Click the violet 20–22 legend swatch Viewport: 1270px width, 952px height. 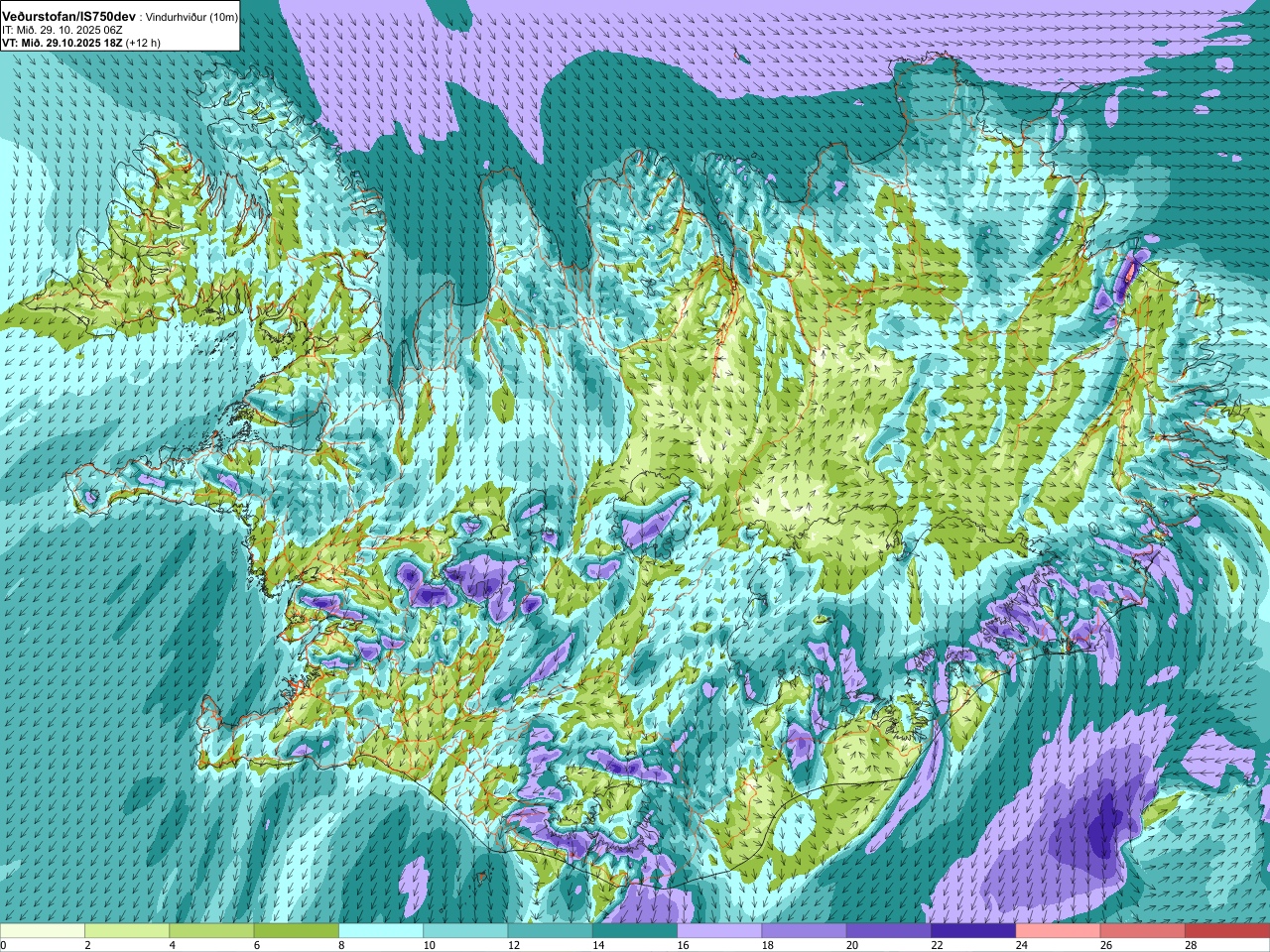[889, 931]
